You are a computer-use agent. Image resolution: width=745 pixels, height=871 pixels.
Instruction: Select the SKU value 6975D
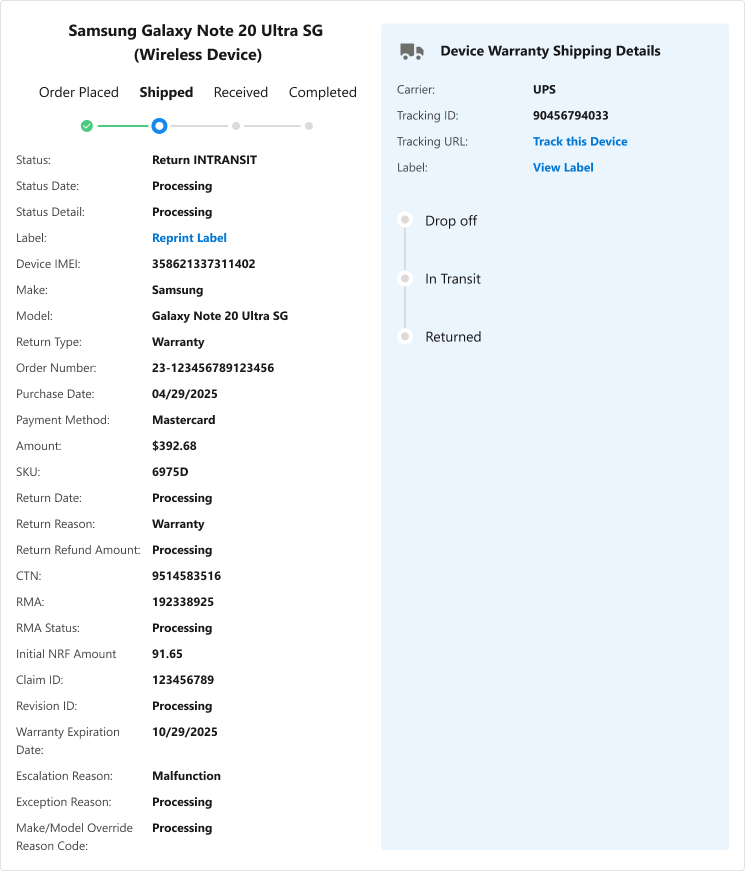point(170,472)
